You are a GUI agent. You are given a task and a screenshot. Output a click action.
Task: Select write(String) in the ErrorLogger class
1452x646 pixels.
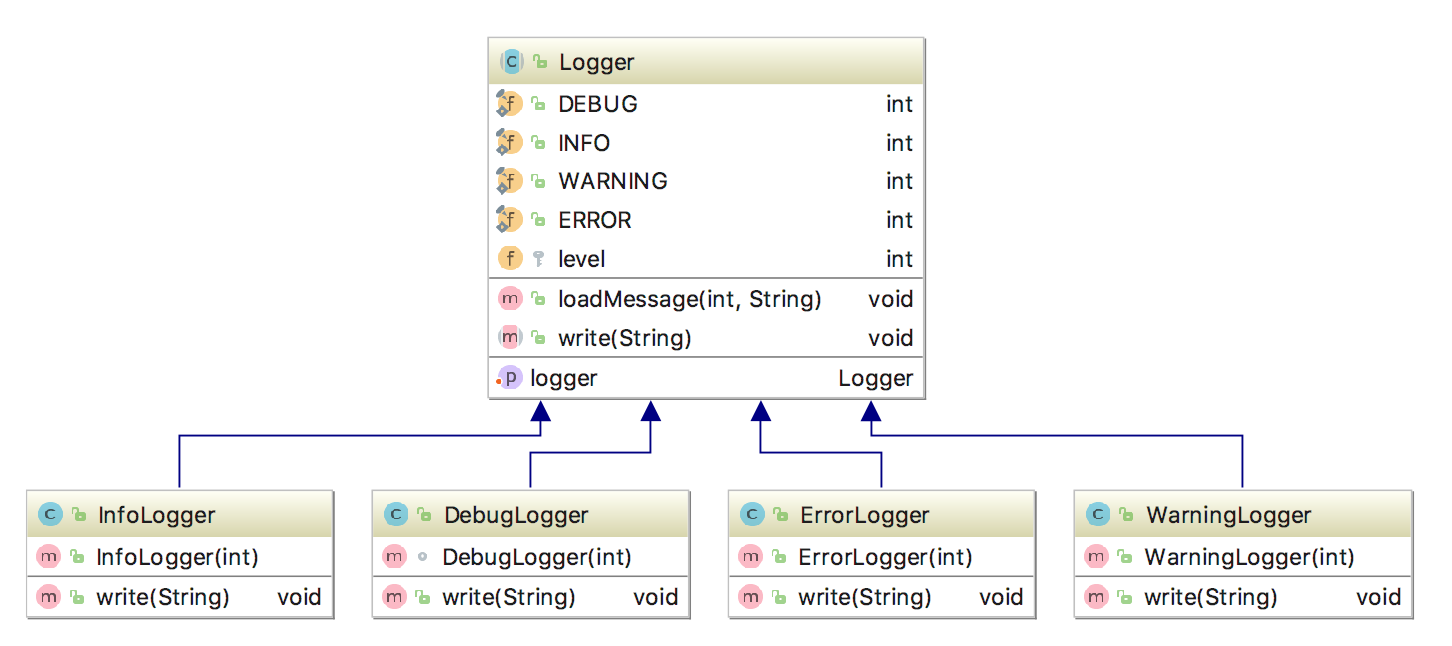865,597
